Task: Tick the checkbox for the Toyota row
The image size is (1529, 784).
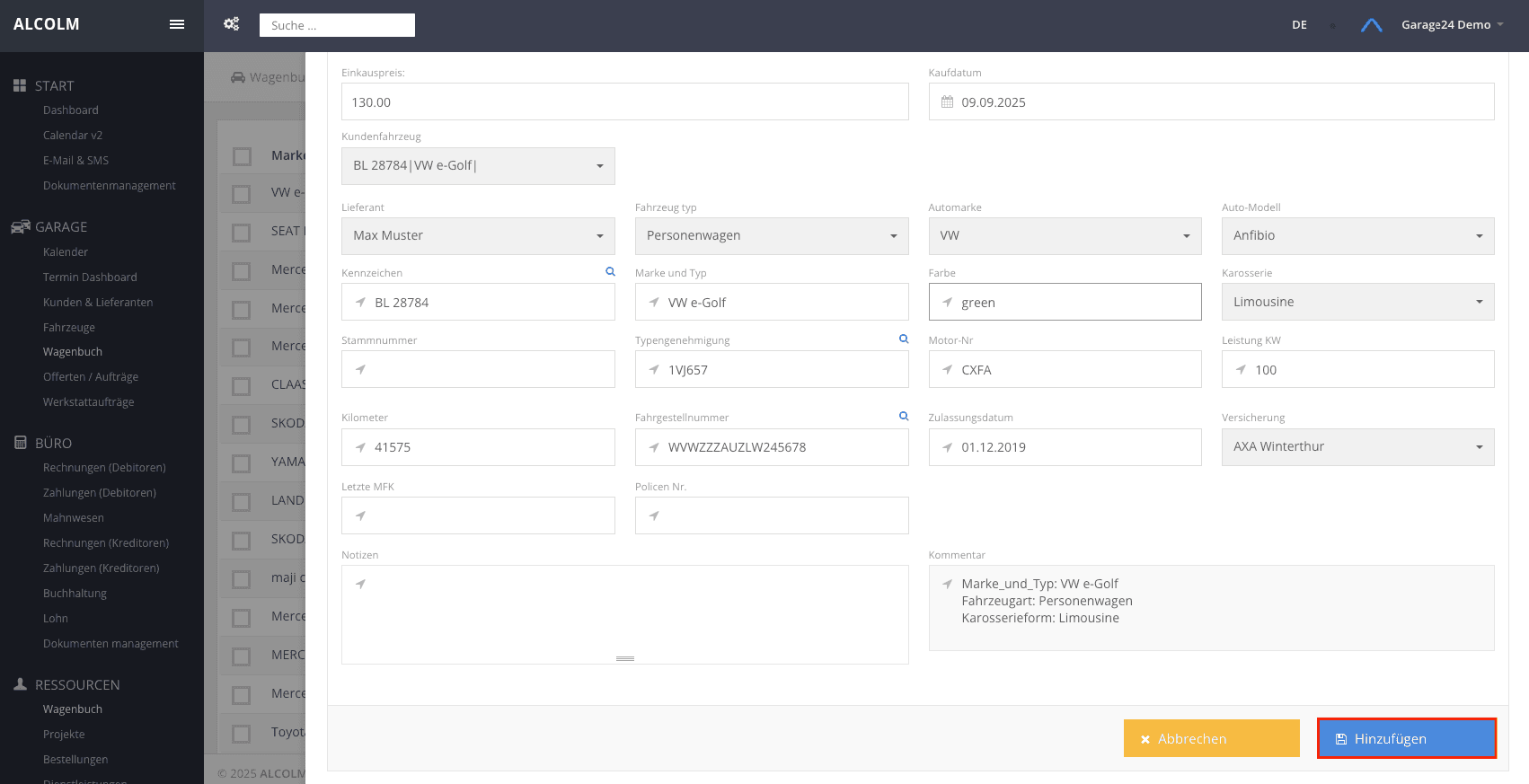Action: coord(242,734)
